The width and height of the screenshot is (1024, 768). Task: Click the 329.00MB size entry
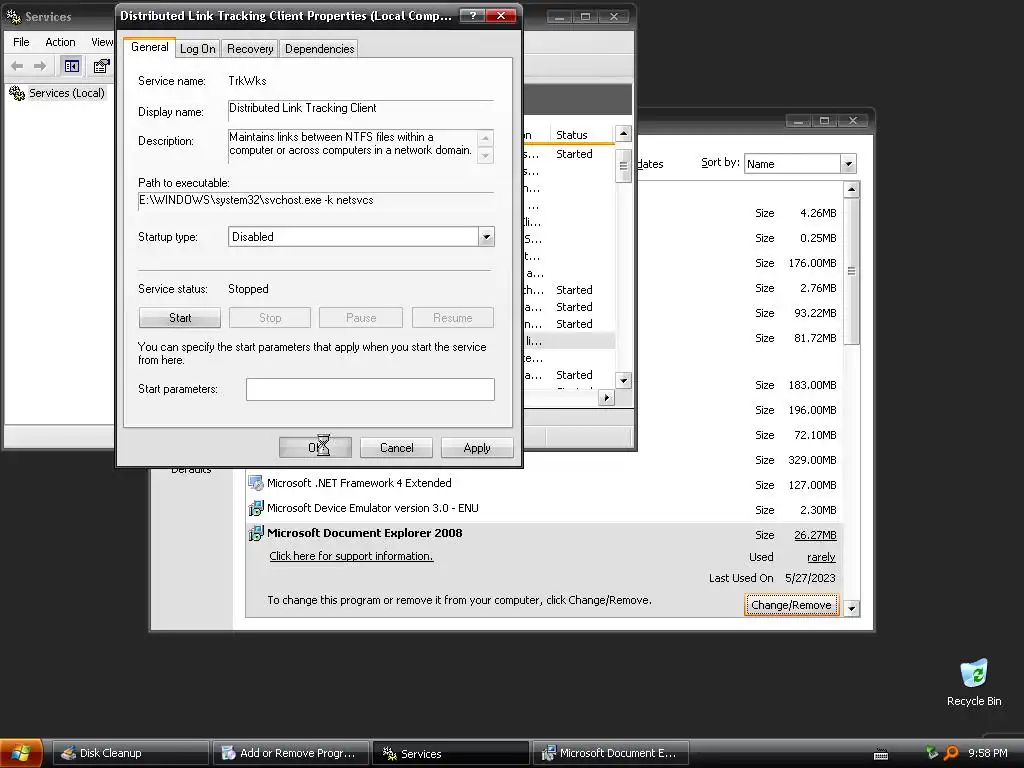[x=812, y=460]
